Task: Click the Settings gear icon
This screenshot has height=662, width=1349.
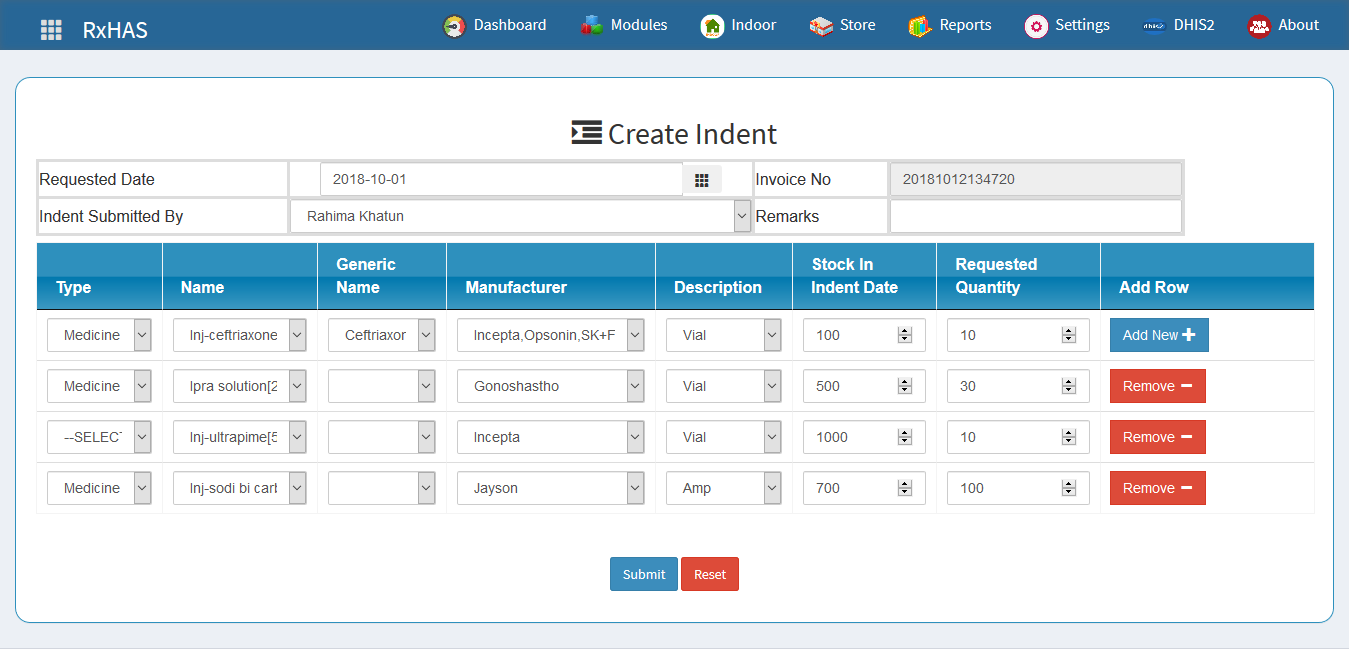Action: 1036,26
